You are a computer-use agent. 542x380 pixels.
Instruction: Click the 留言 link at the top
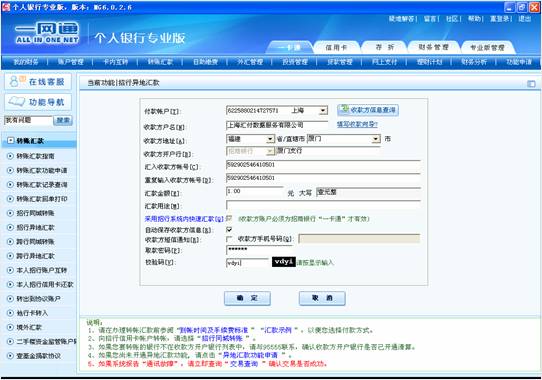tap(430, 19)
